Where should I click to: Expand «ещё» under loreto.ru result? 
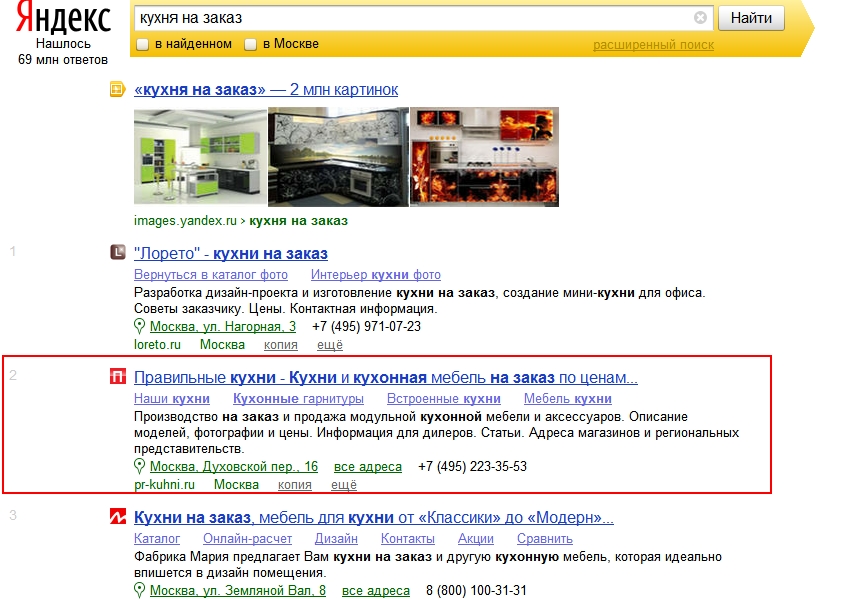[330, 345]
